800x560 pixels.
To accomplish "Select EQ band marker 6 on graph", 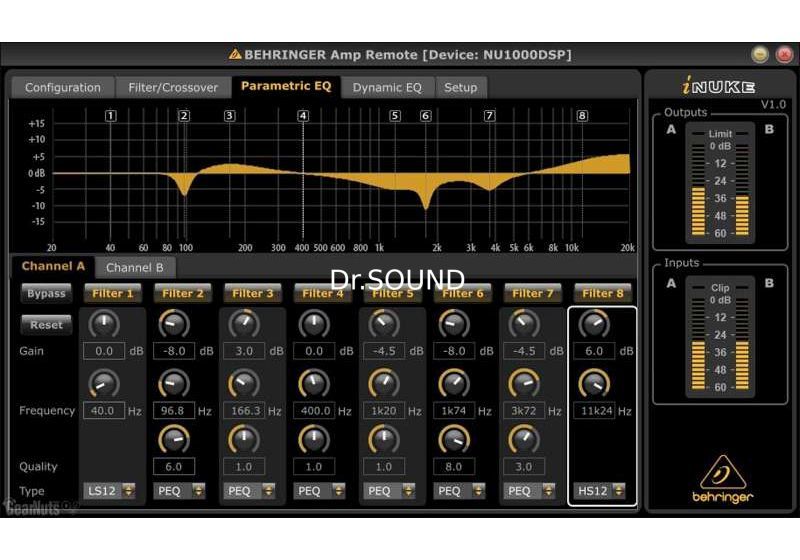I will (426, 116).
